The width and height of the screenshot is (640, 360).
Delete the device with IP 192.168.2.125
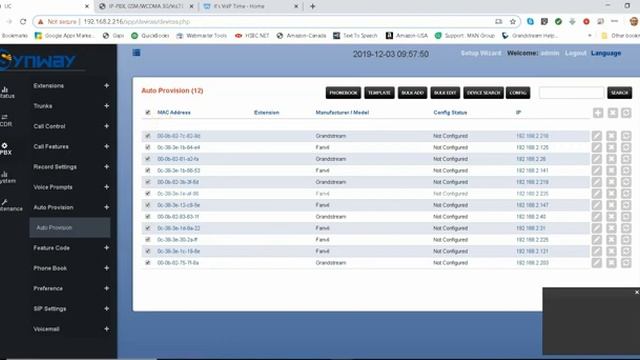click(611, 147)
